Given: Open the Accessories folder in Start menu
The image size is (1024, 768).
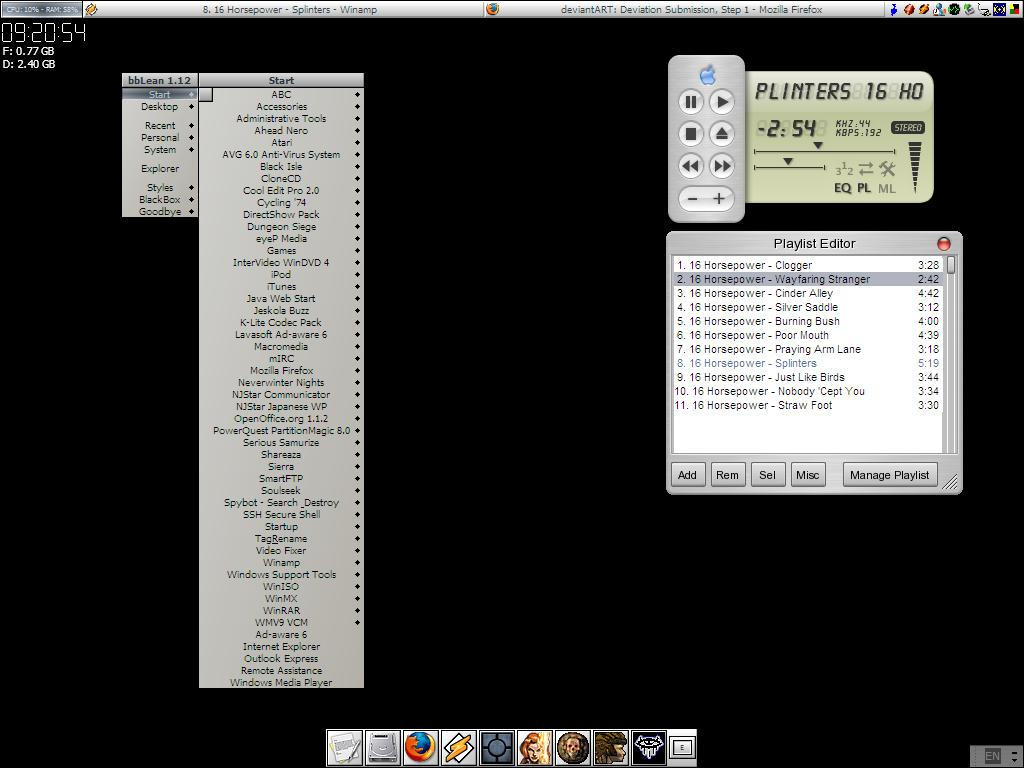Looking at the screenshot, I should pos(281,106).
